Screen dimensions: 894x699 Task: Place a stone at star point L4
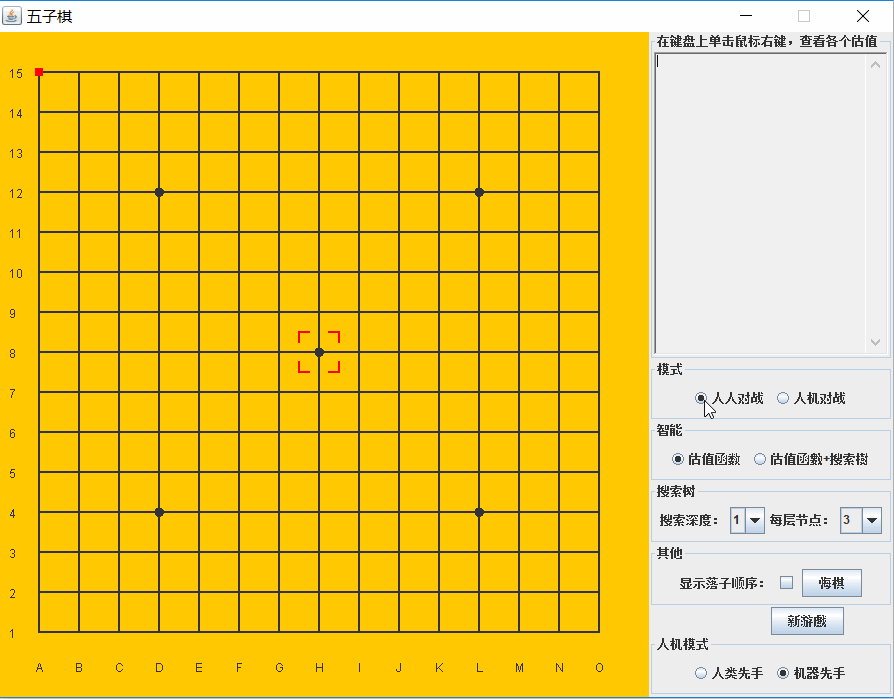tap(479, 512)
